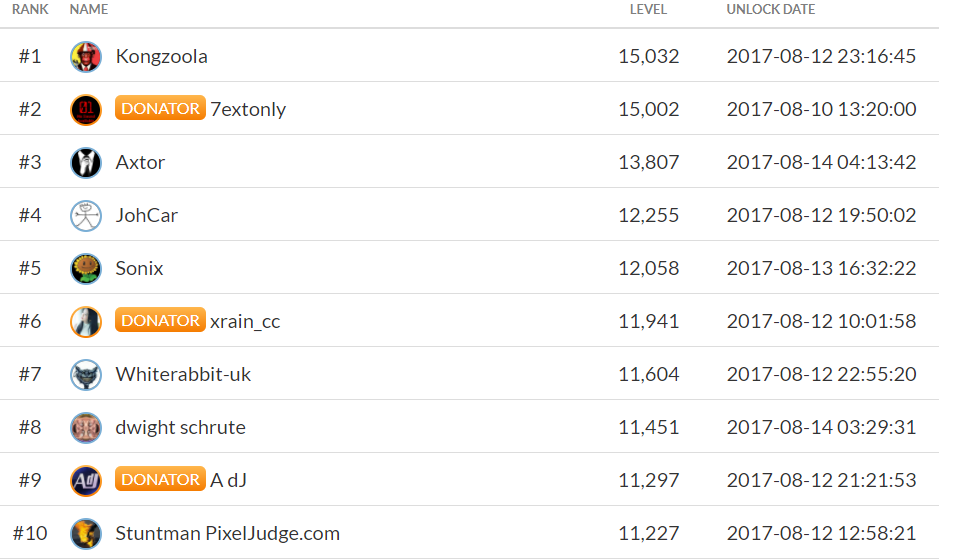This screenshot has width=965, height=559.
Task: Sort by UNLOCK DATE column header
Action: pos(770,10)
